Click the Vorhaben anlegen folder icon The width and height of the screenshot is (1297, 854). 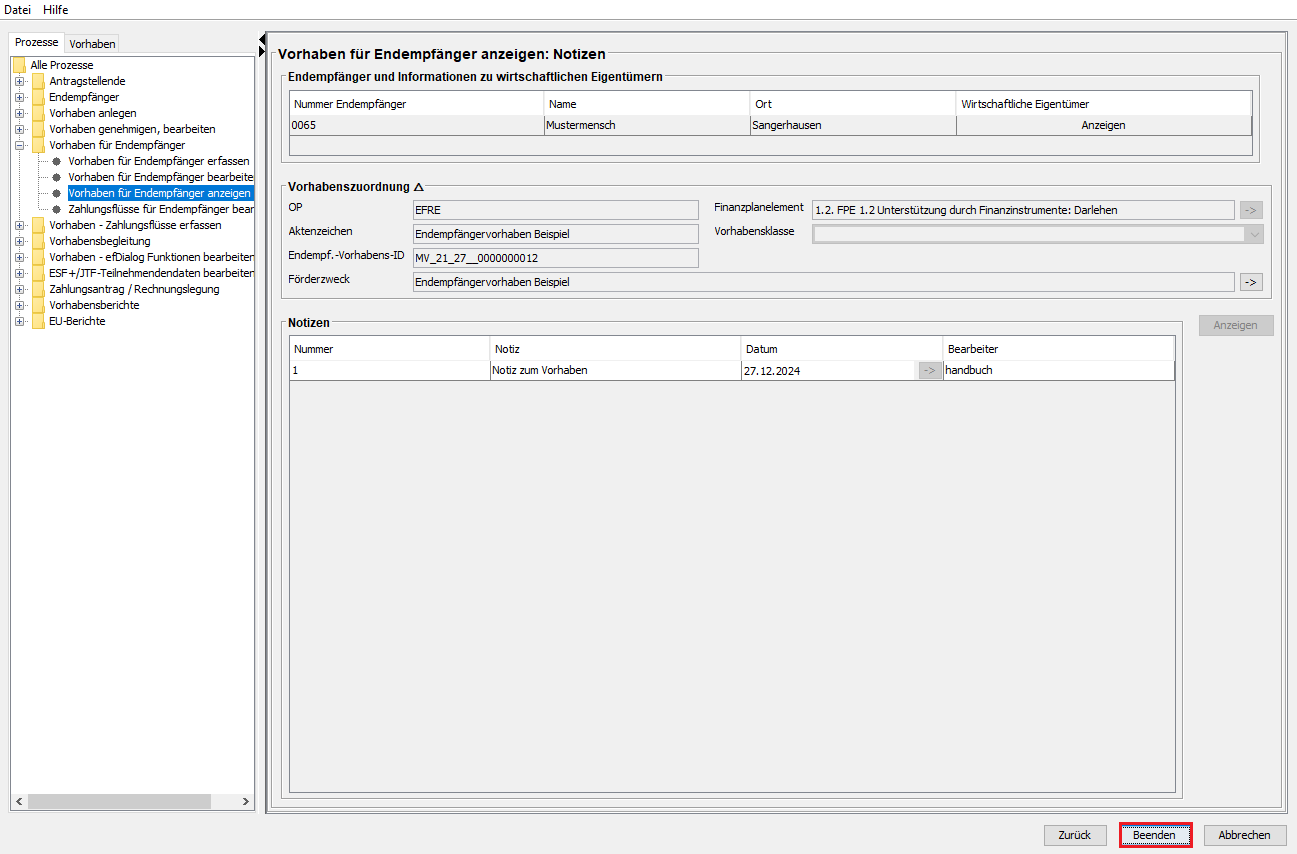[38, 113]
